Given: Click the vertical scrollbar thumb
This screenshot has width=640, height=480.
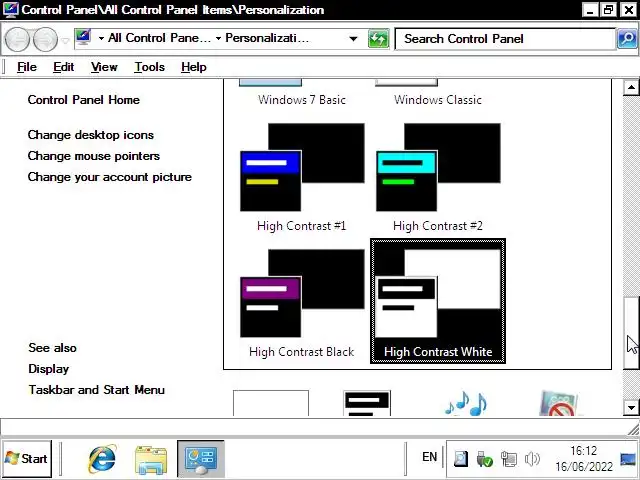Looking at the screenshot, I should 631,332.
